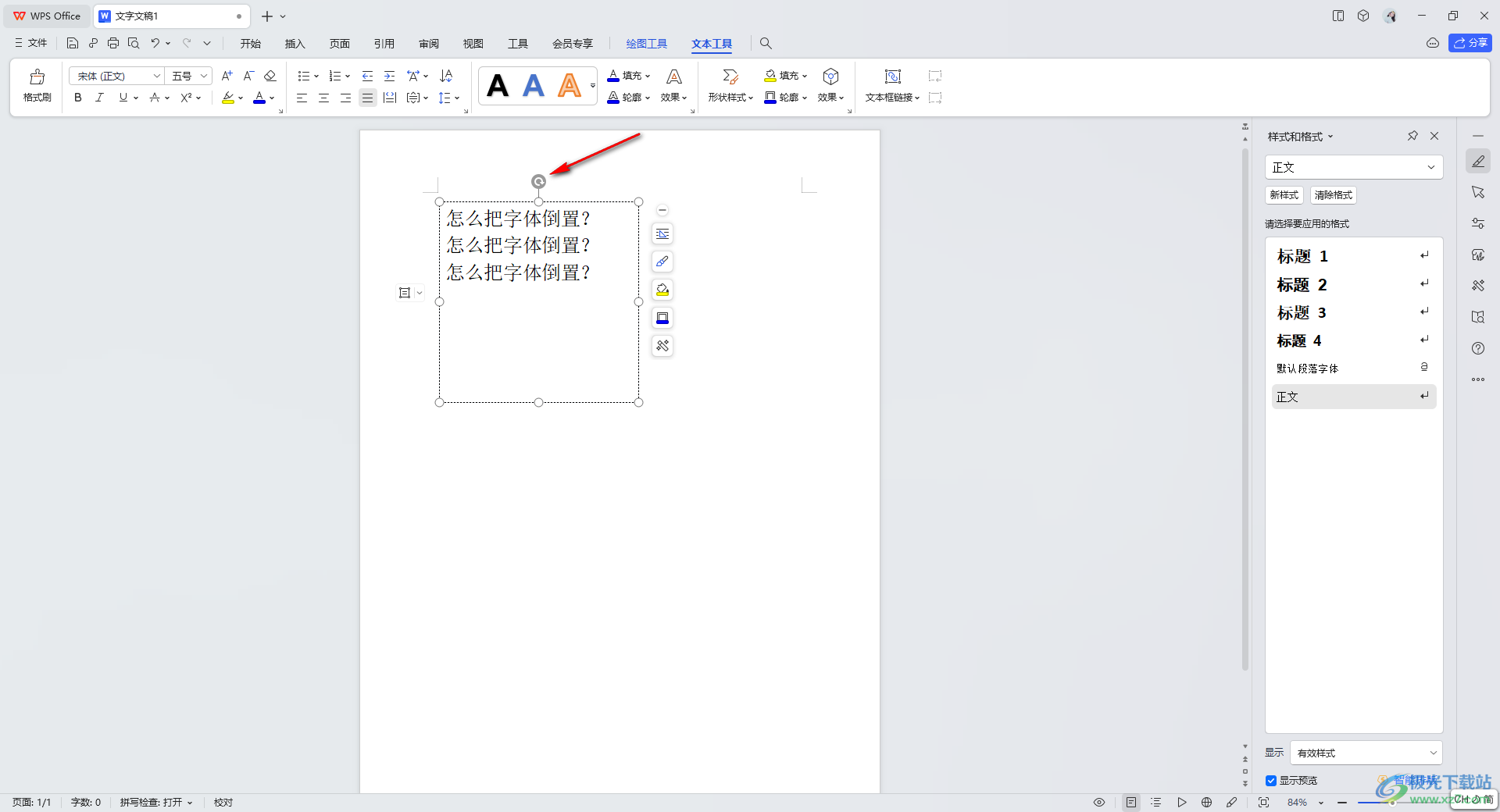The height and width of the screenshot is (812, 1500).
Task: Click the help icon in right sidebar
Action: (1478, 348)
